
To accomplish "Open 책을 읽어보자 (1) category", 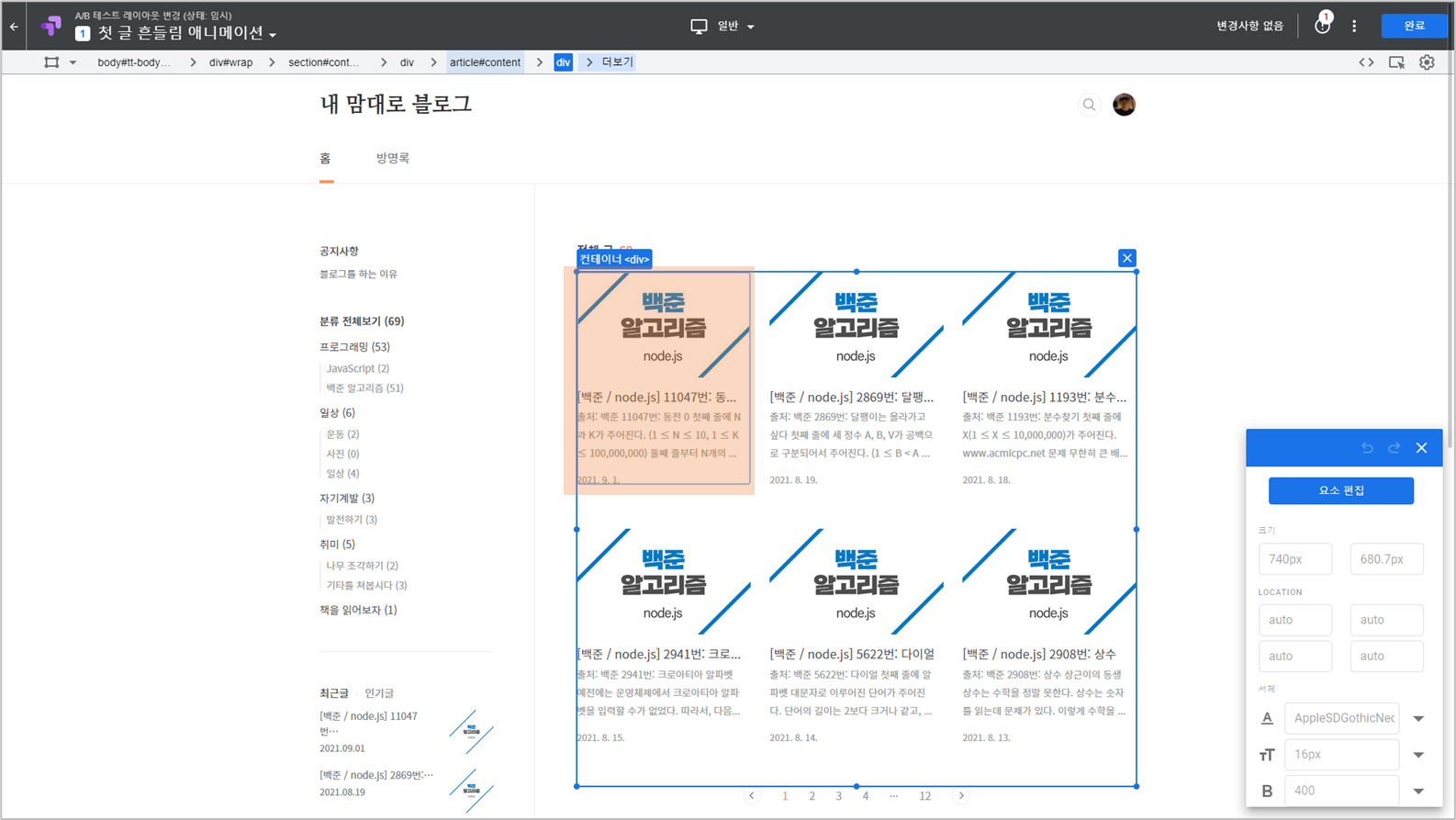I will (358, 611).
